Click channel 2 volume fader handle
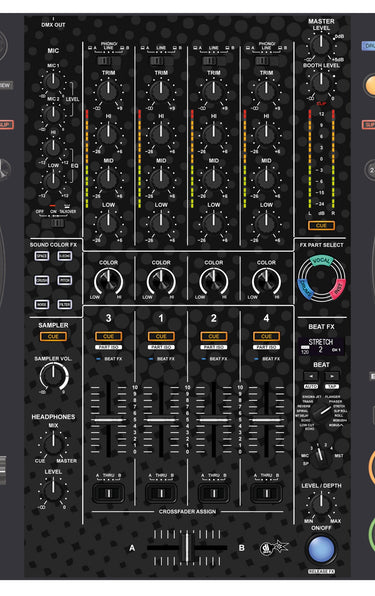Screen dimensions: 375x596 [x=214, y=420]
